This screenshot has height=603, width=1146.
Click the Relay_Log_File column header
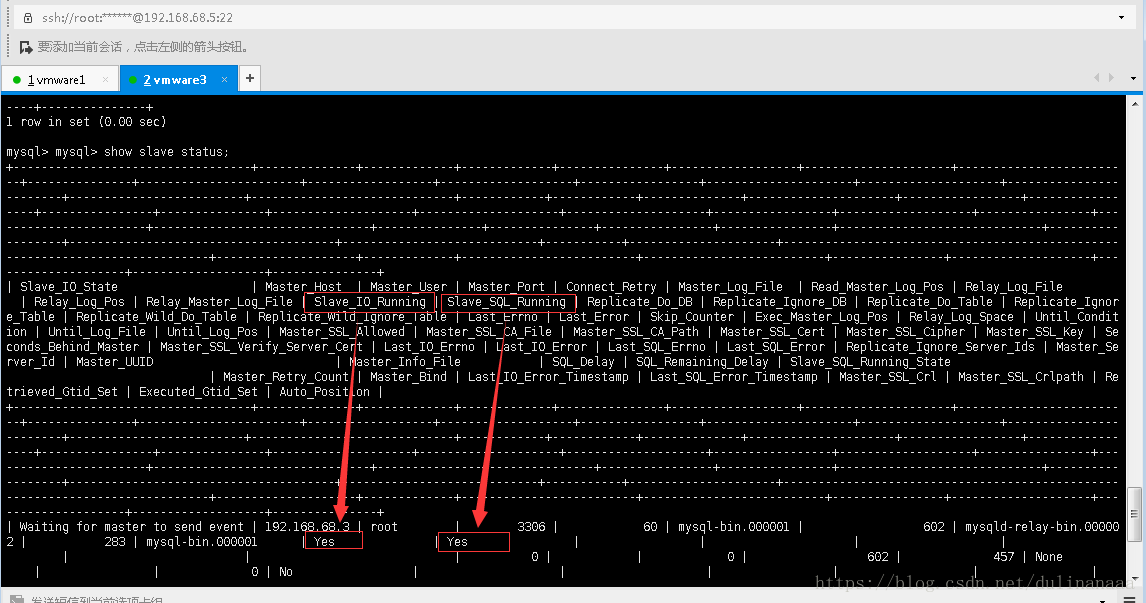(x=1014, y=287)
